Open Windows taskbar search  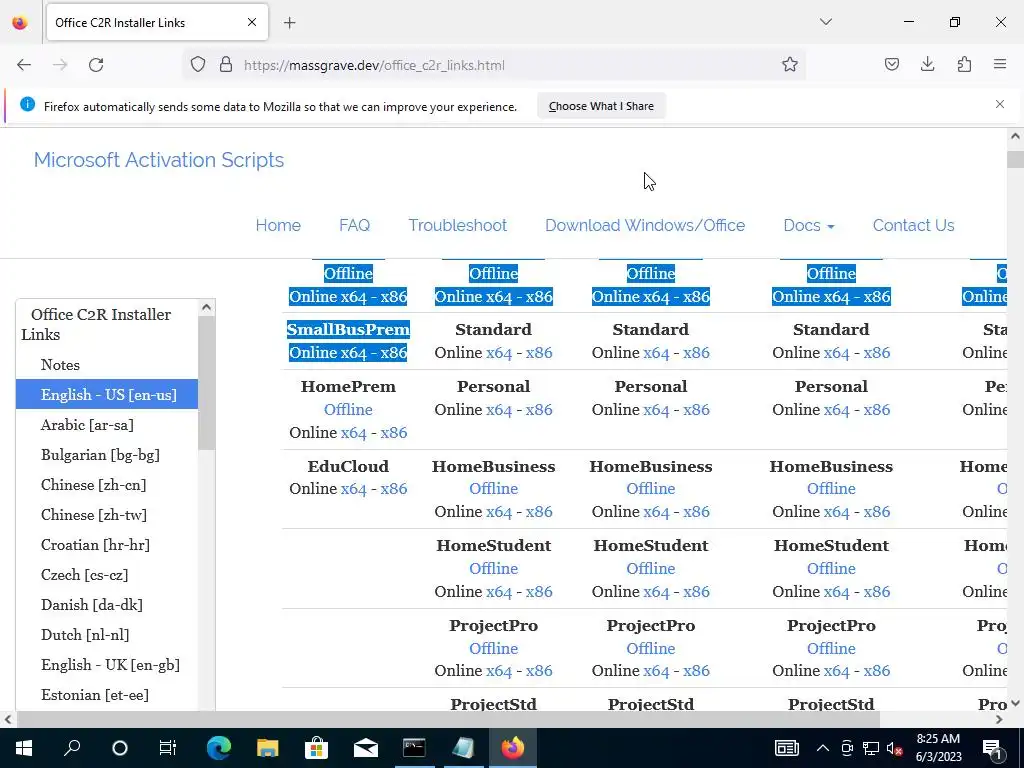(72, 748)
